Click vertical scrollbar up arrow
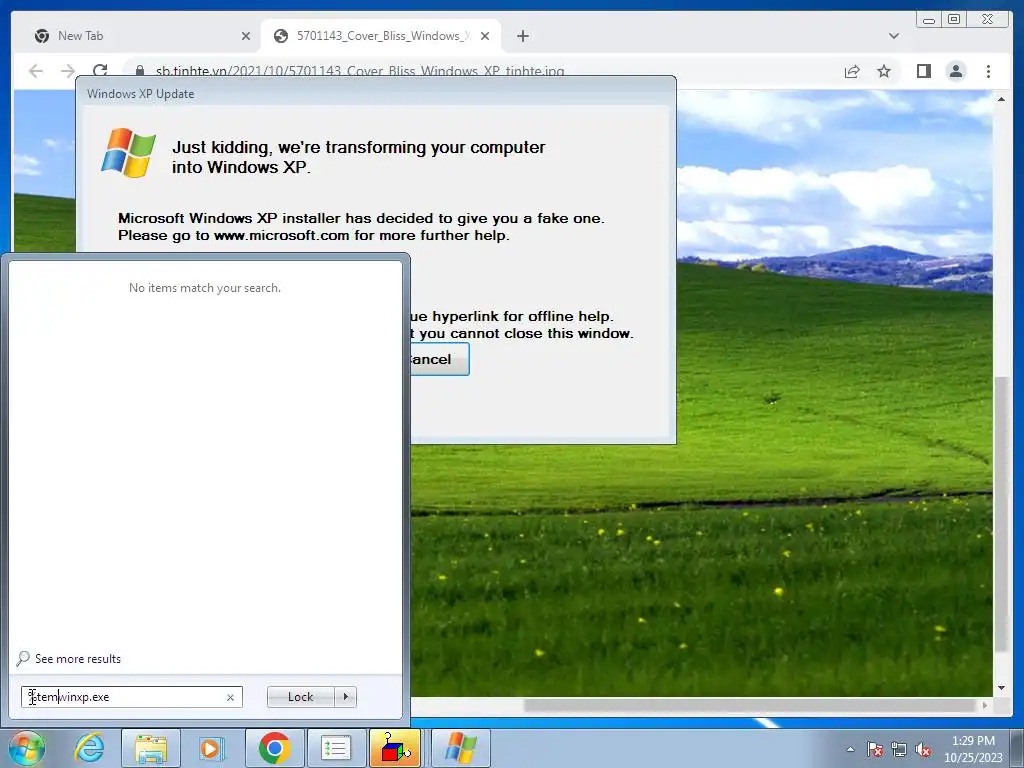Screen dimensions: 1024x768 click(x=1001, y=99)
